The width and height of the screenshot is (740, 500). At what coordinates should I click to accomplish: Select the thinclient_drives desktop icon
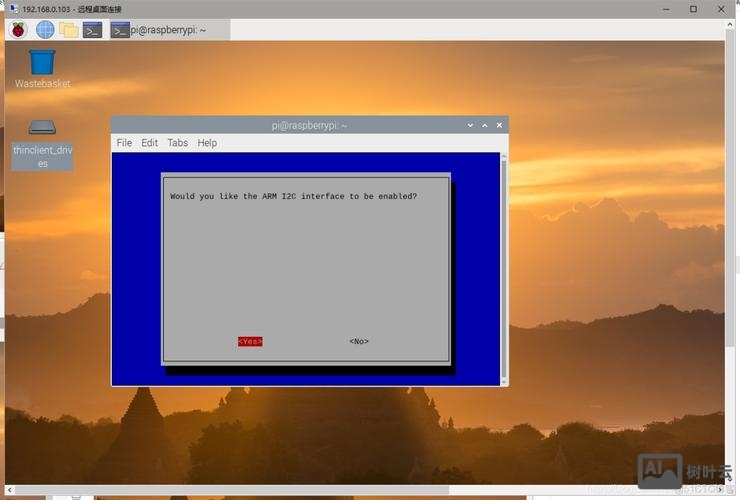[x=42, y=142]
